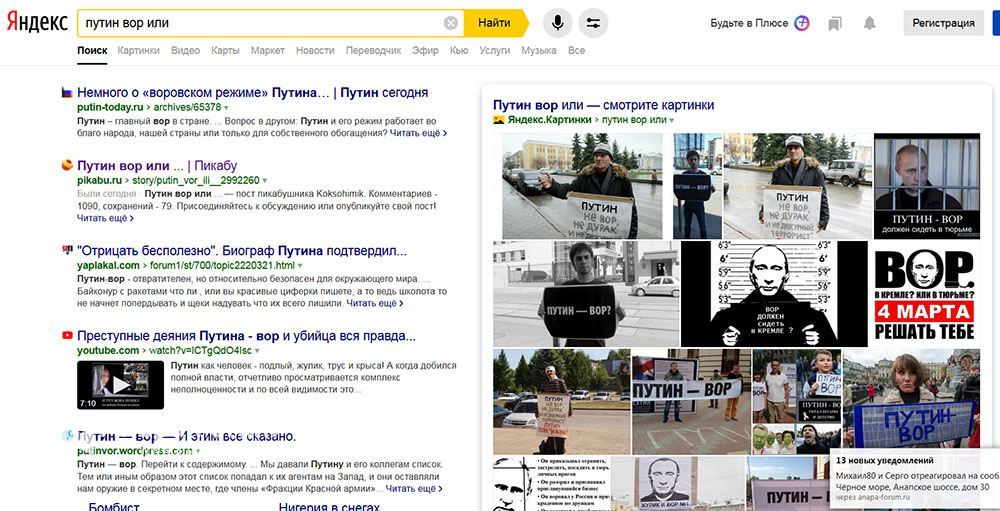Open search settings via the sliders icon

tap(593, 24)
